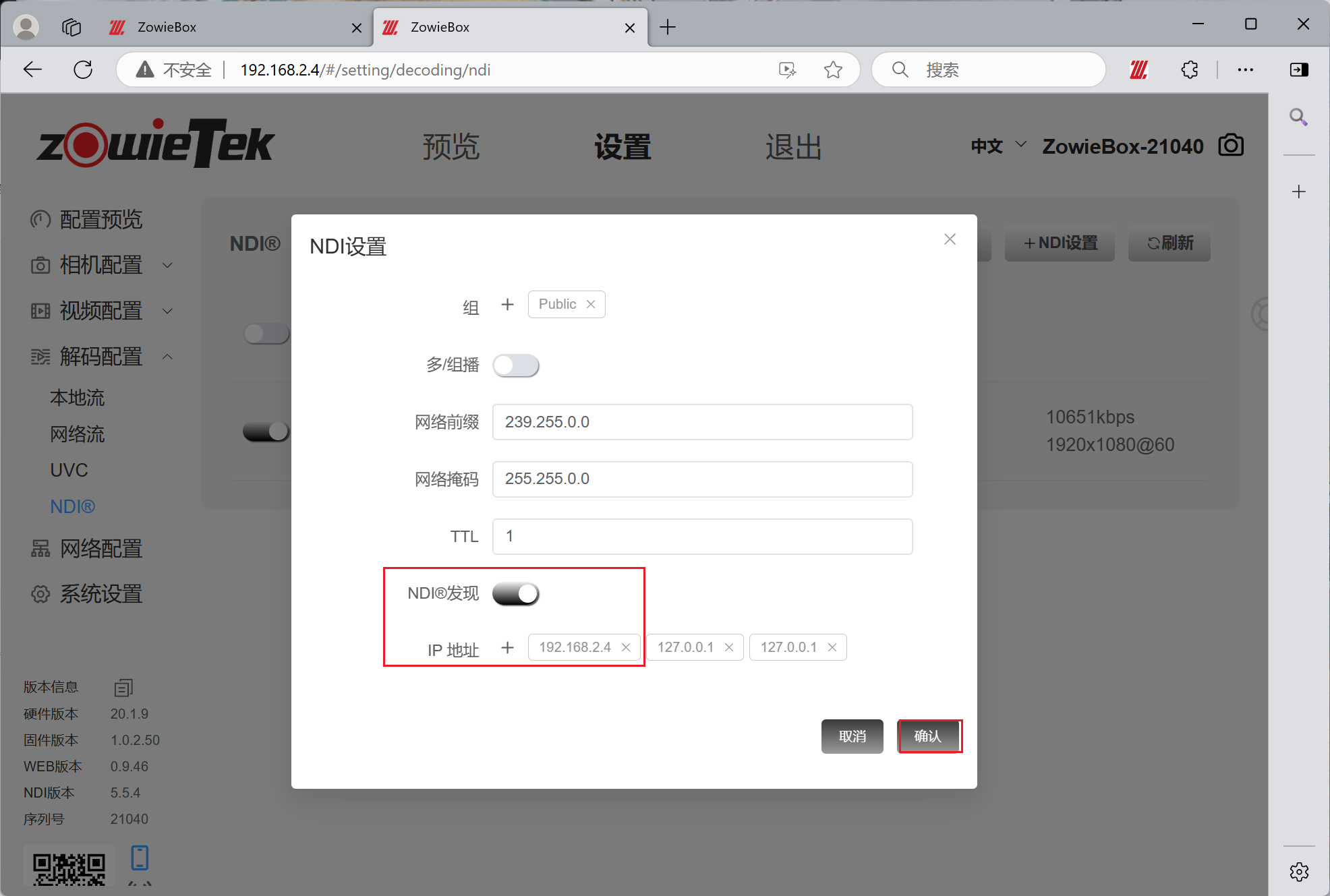The height and width of the screenshot is (896, 1330).
Task: Click the 退出 logout tab
Action: 794,146
